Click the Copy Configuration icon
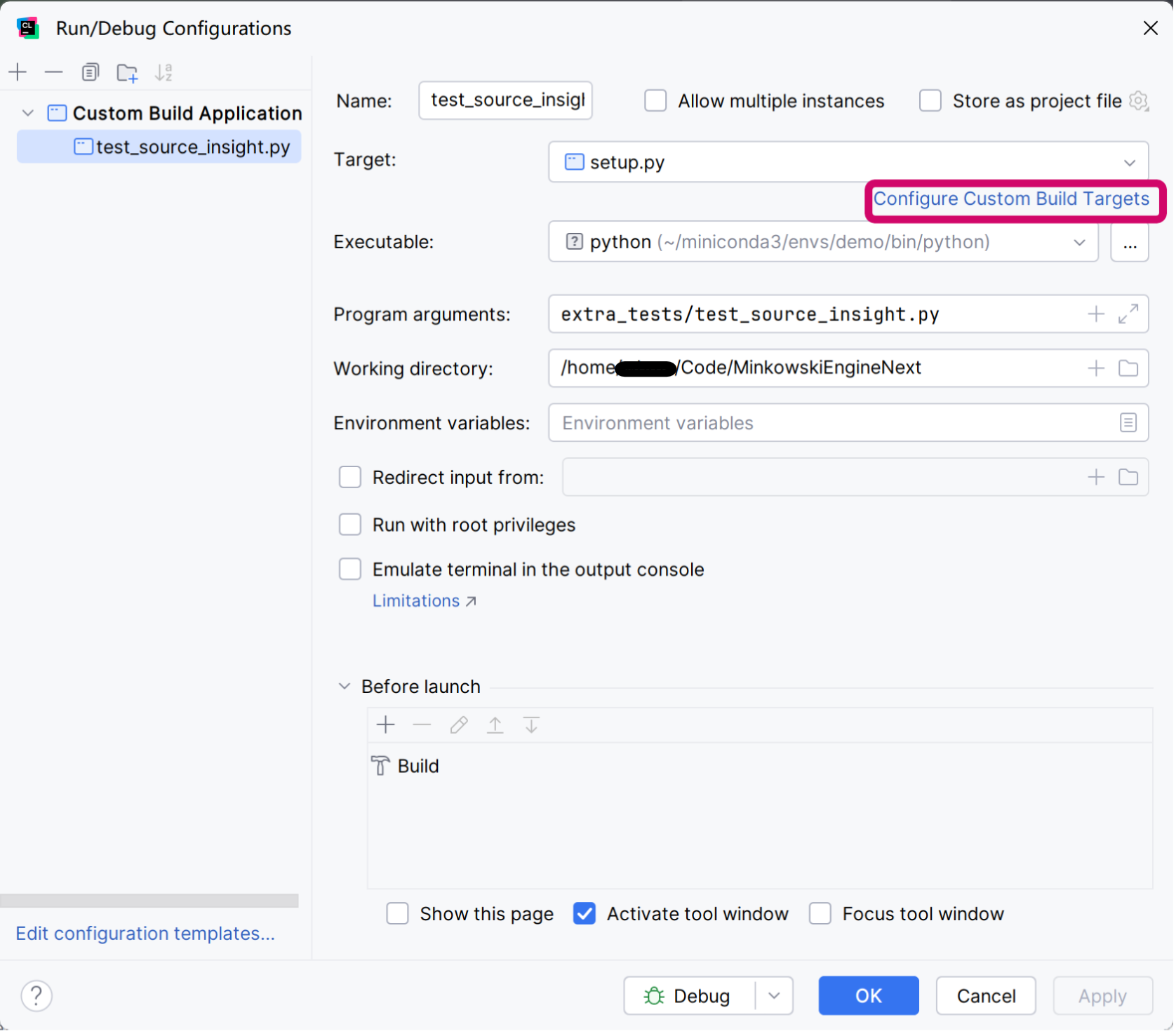1176x1036 pixels. pyautogui.click(x=90, y=72)
